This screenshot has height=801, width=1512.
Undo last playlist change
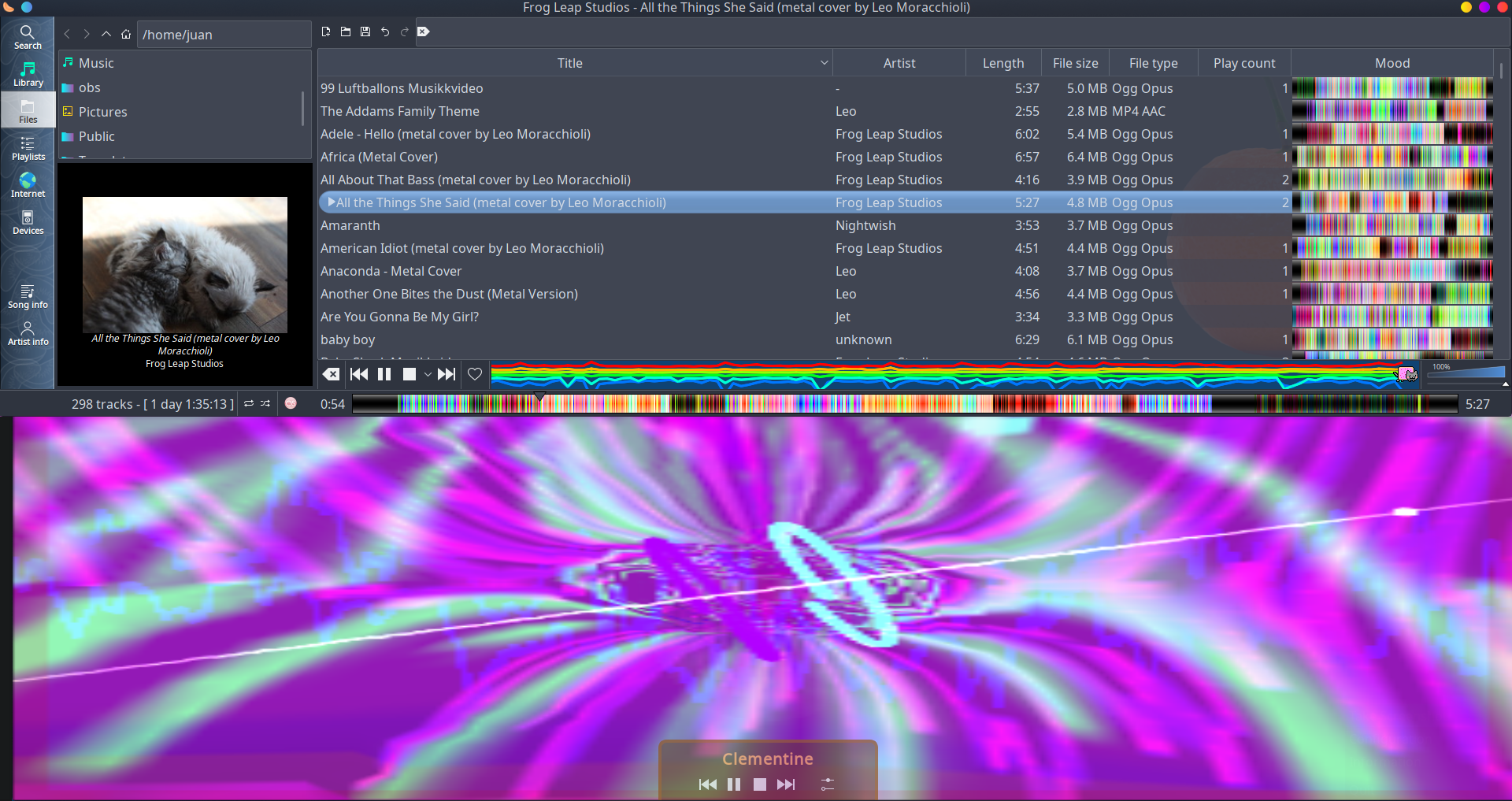(385, 32)
